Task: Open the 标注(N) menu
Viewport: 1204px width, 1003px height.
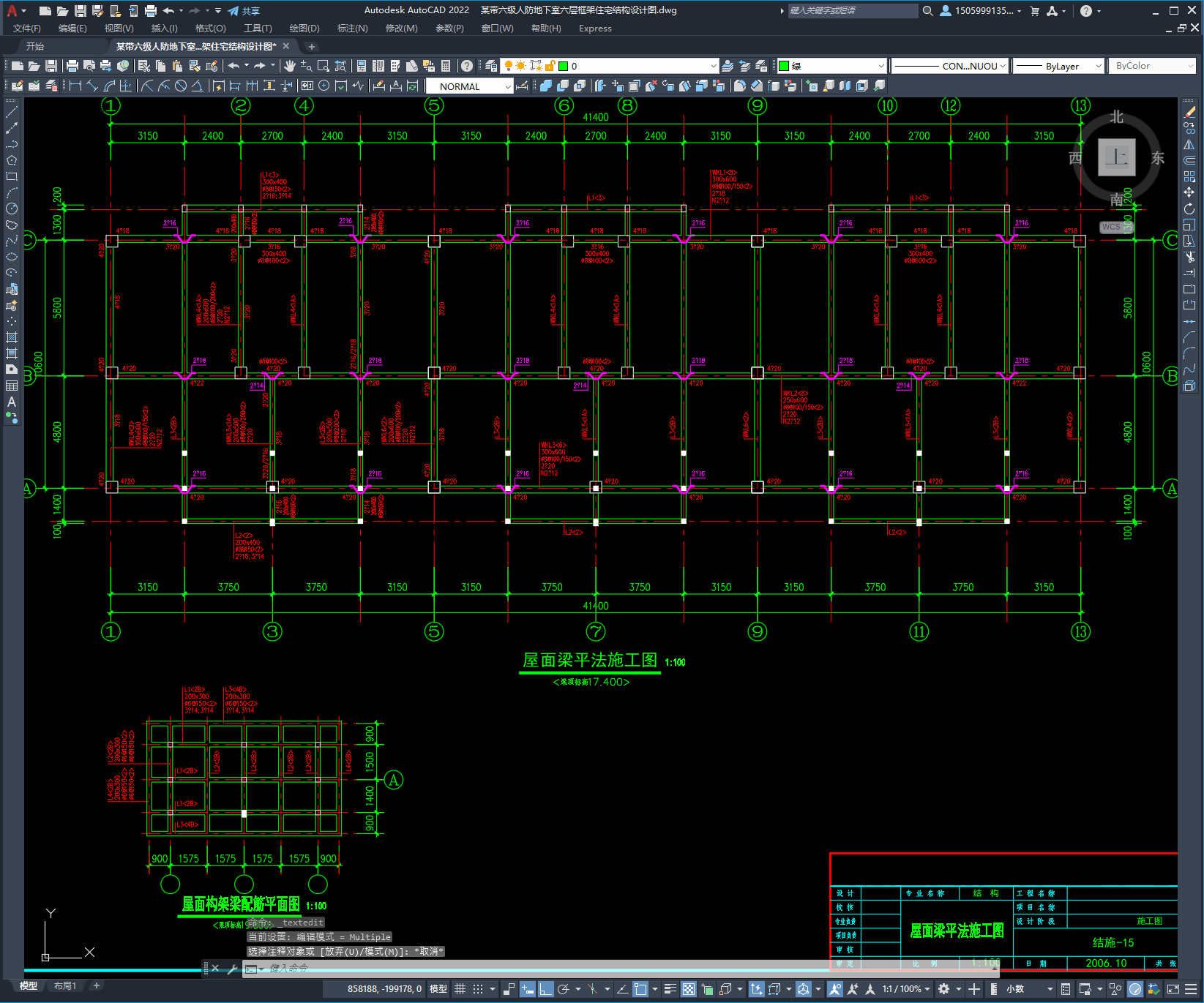Action: pos(352,29)
